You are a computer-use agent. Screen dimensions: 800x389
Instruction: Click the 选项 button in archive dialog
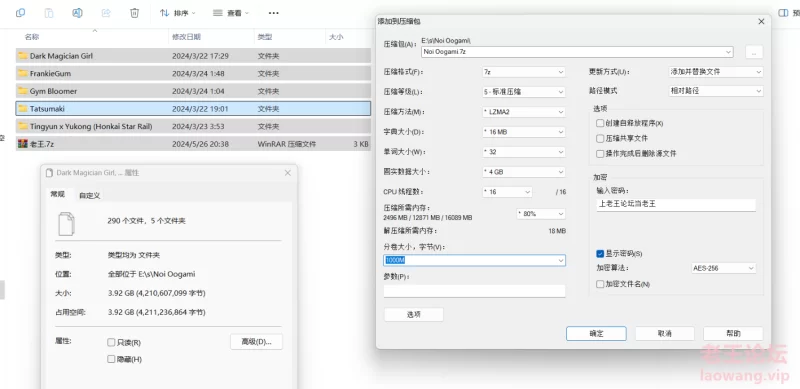pyautogui.click(x=414, y=314)
